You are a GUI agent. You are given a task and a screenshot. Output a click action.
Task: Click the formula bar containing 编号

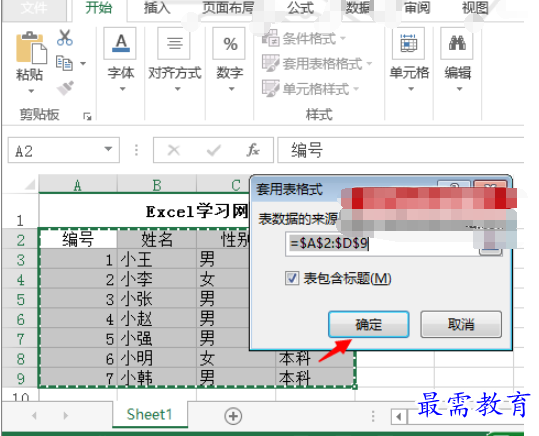pos(400,150)
